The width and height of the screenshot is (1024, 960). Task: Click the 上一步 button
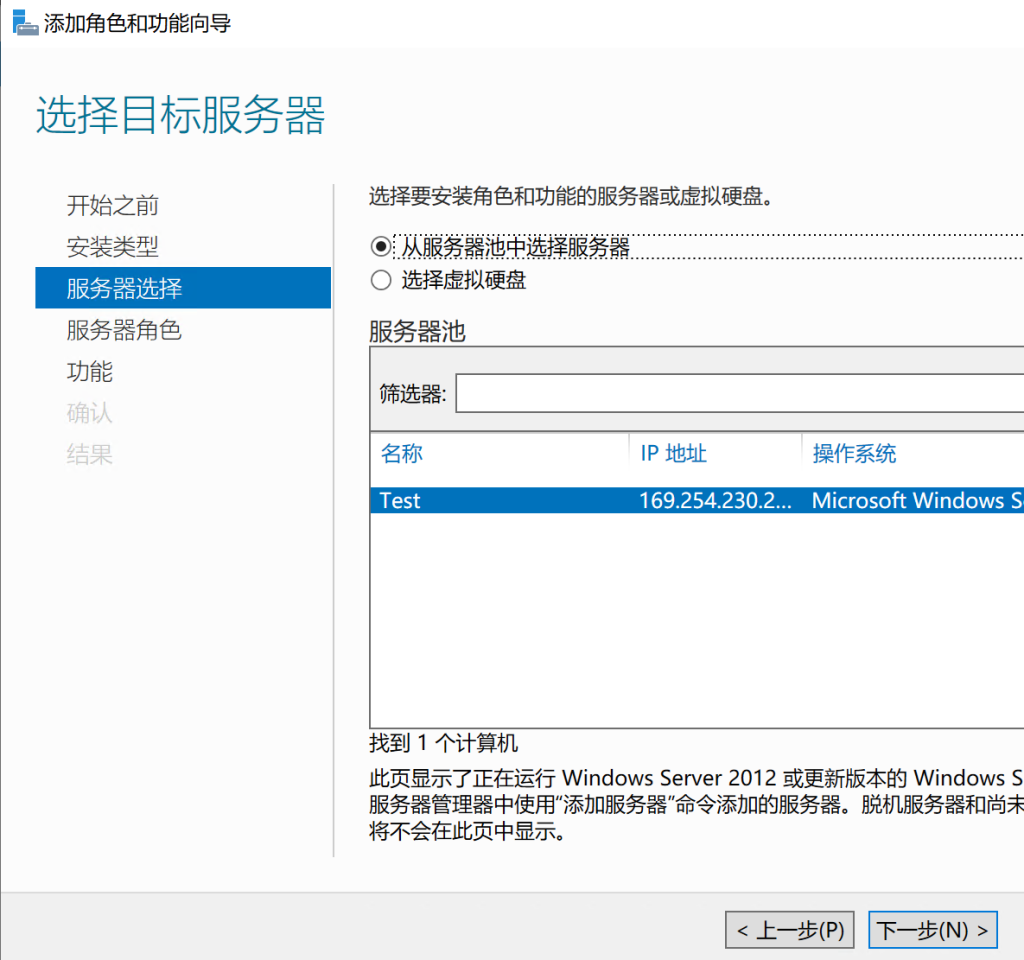[x=789, y=929]
